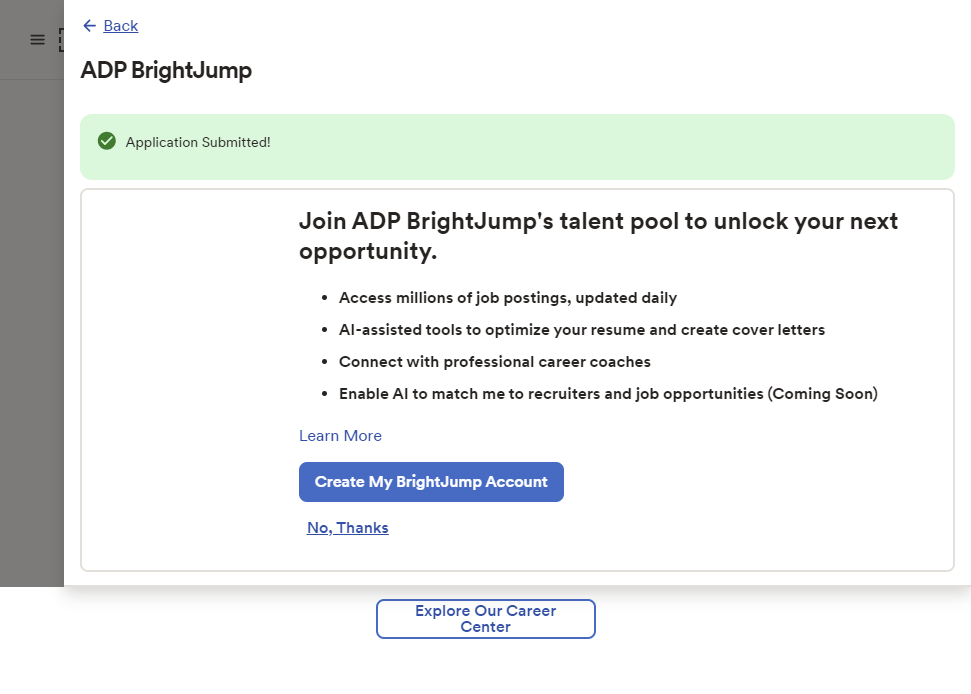Open Explore Our Career Center button
Screen dimensions: 971x694
[485, 619]
